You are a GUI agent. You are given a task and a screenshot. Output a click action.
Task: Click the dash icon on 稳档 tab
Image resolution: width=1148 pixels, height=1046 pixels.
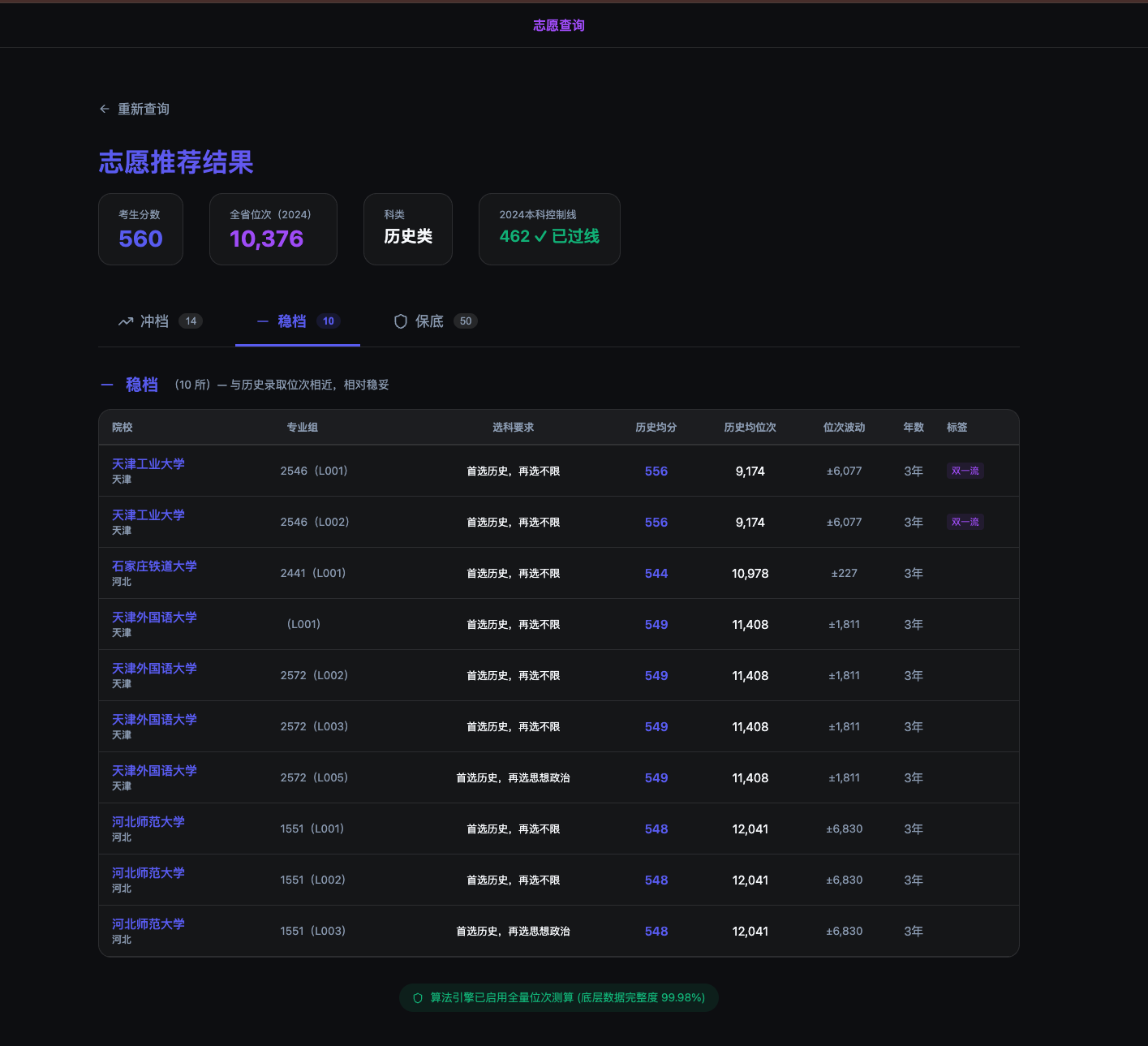pyautogui.click(x=263, y=321)
